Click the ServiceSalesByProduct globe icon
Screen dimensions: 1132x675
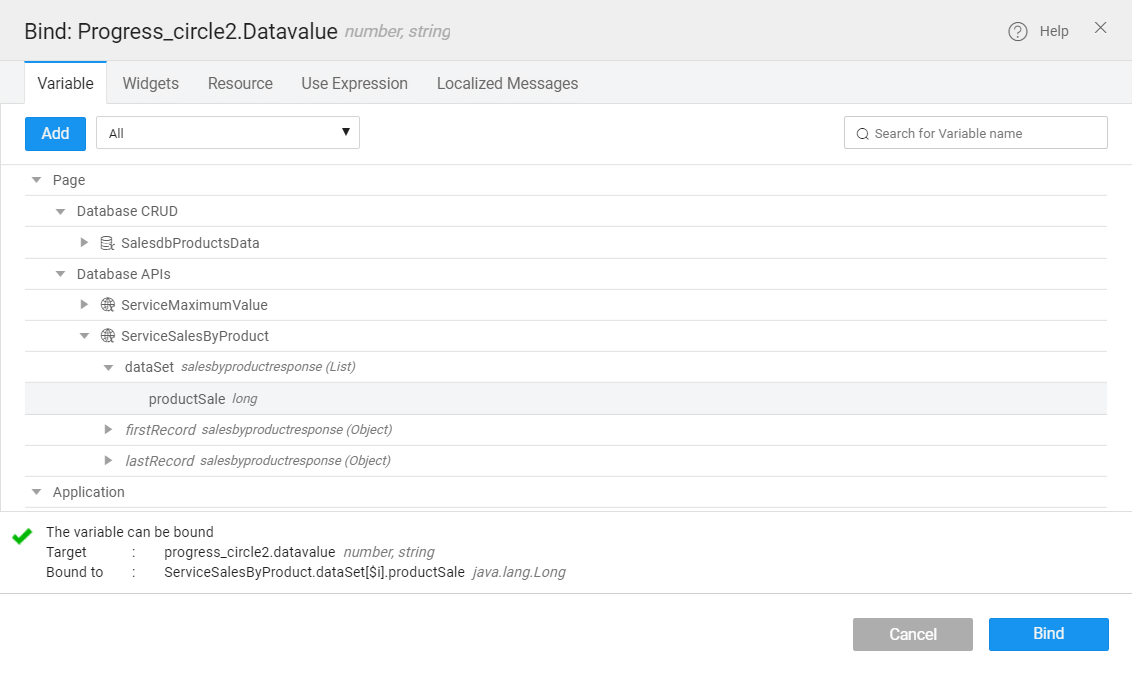tap(108, 336)
